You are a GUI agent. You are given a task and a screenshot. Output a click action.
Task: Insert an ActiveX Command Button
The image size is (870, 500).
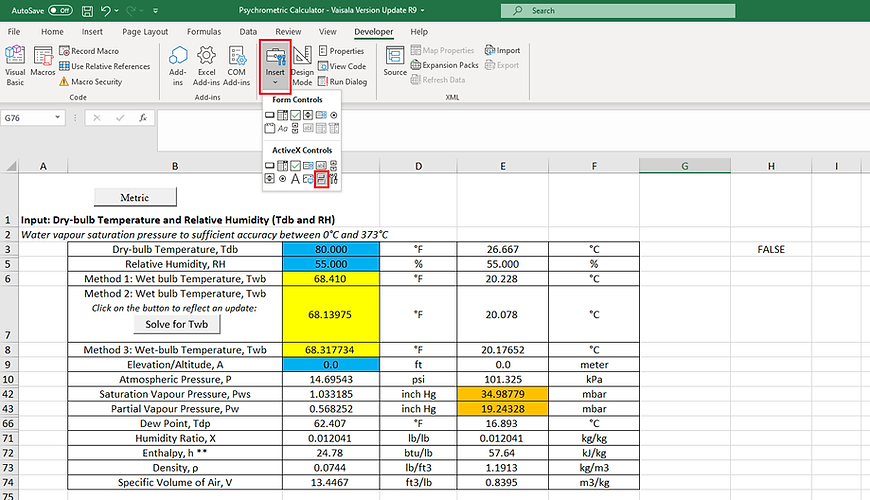270,165
